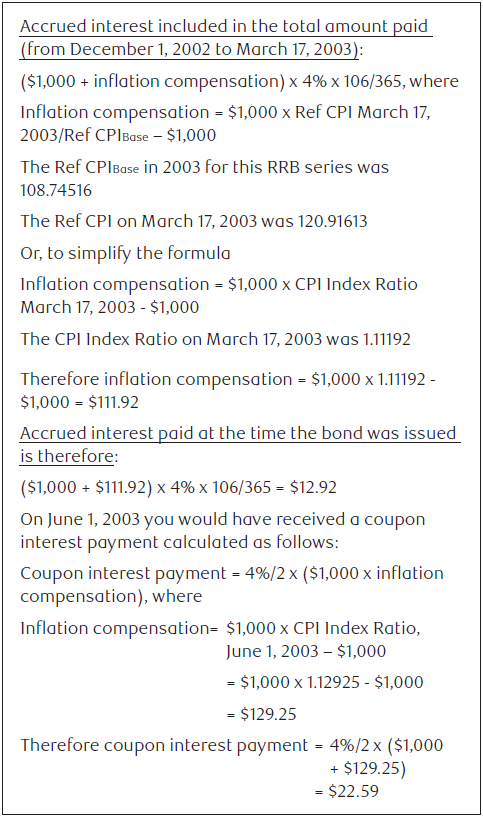Click the final result '= $22.59'

(347, 792)
